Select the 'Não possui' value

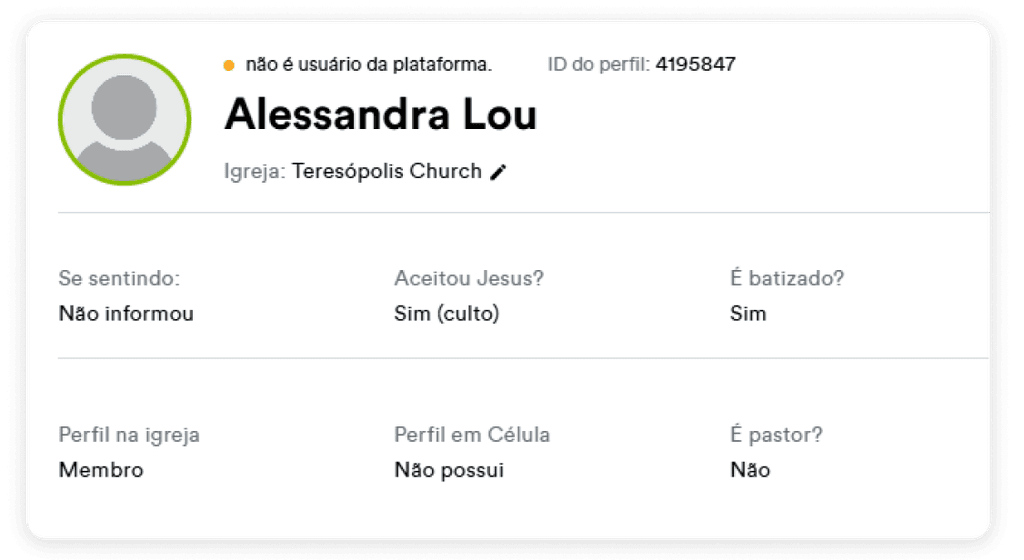pos(449,470)
